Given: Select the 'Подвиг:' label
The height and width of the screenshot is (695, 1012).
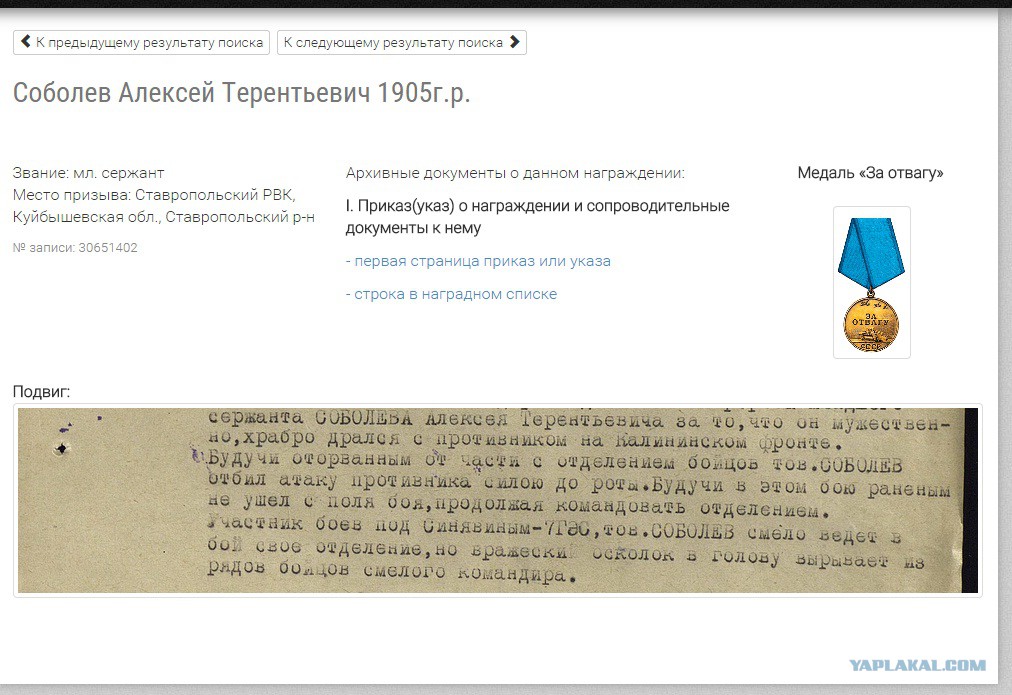Looking at the screenshot, I should click(x=41, y=392).
